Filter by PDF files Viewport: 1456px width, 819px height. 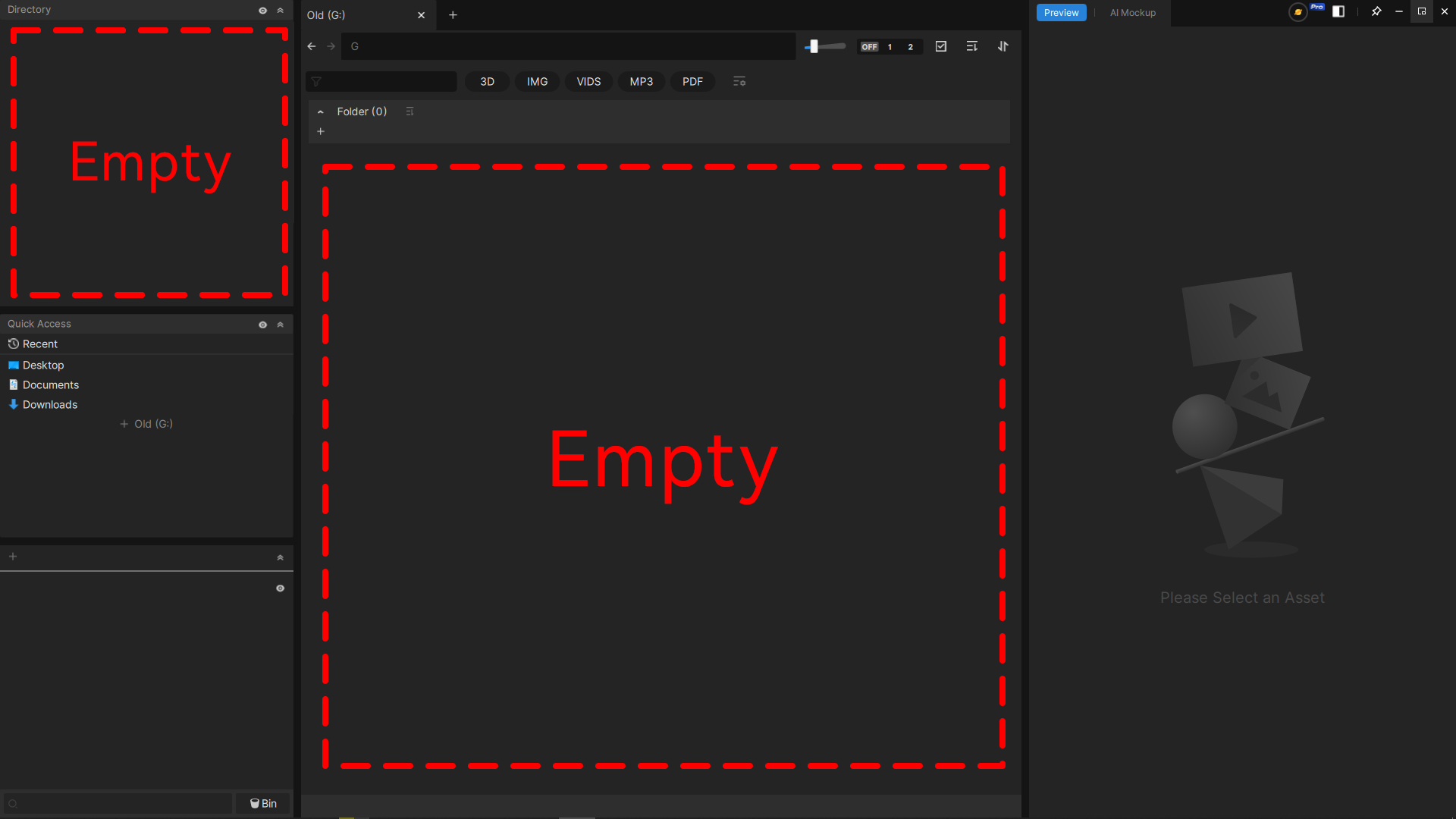(x=692, y=82)
